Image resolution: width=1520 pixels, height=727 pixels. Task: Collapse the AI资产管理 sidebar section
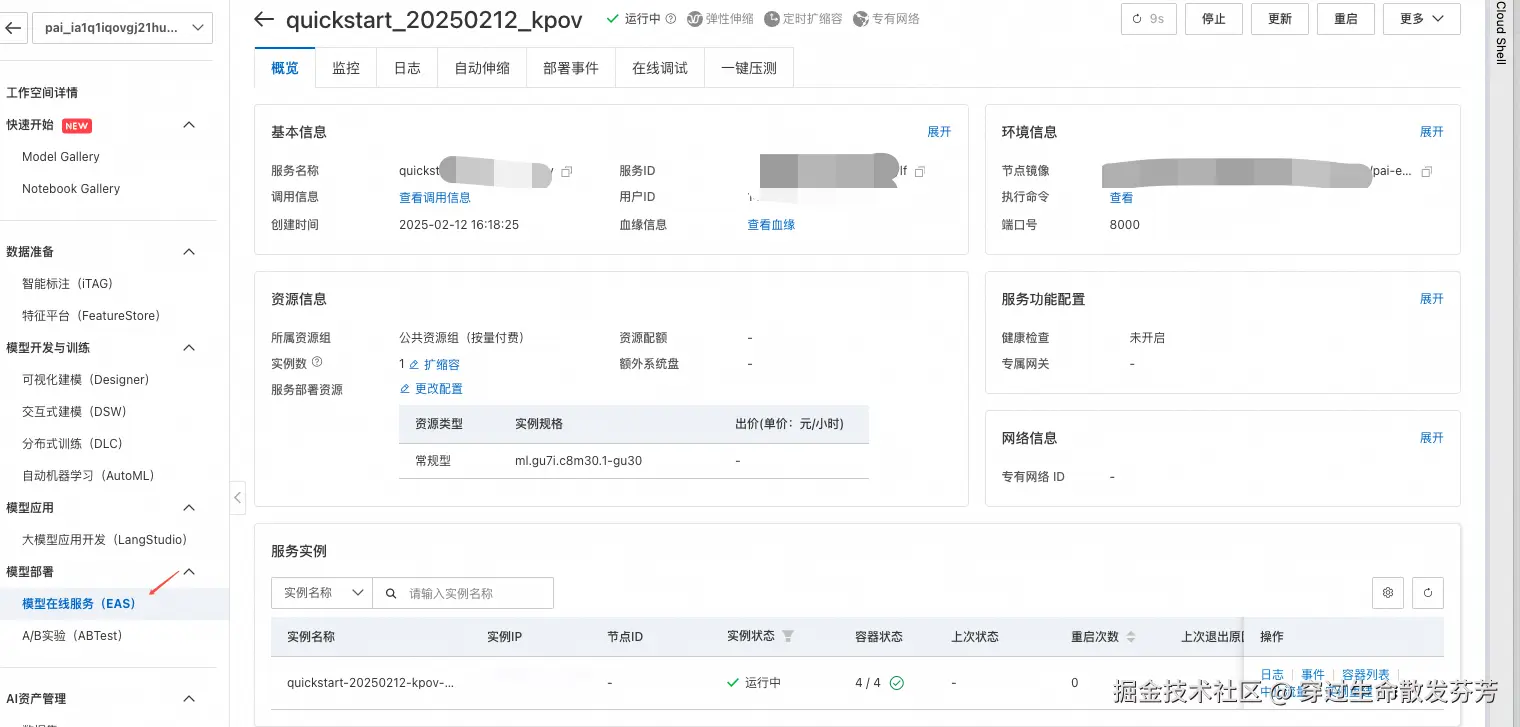pyautogui.click(x=189, y=699)
